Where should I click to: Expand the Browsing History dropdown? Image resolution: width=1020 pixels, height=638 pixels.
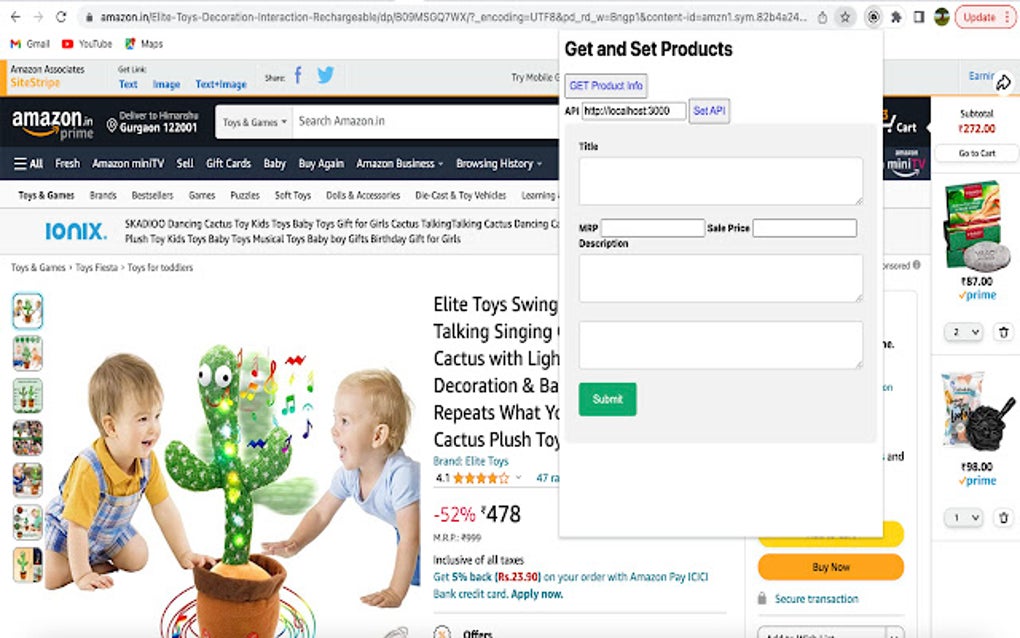pos(499,164)
